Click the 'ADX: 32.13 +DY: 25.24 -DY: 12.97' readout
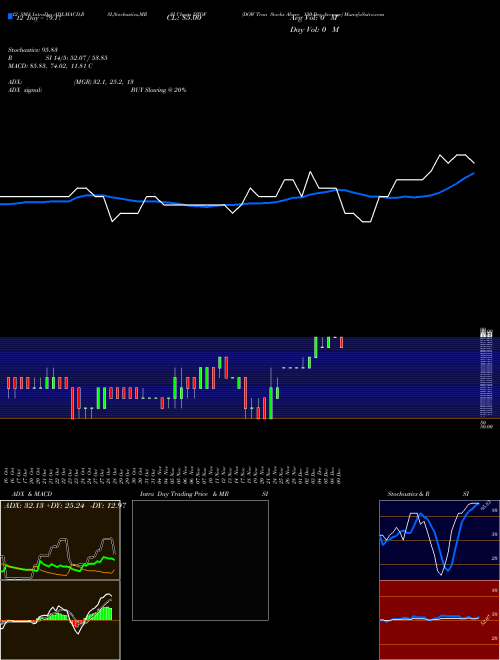Viewport: 500px width, 660px height. [x=65, y=506]
